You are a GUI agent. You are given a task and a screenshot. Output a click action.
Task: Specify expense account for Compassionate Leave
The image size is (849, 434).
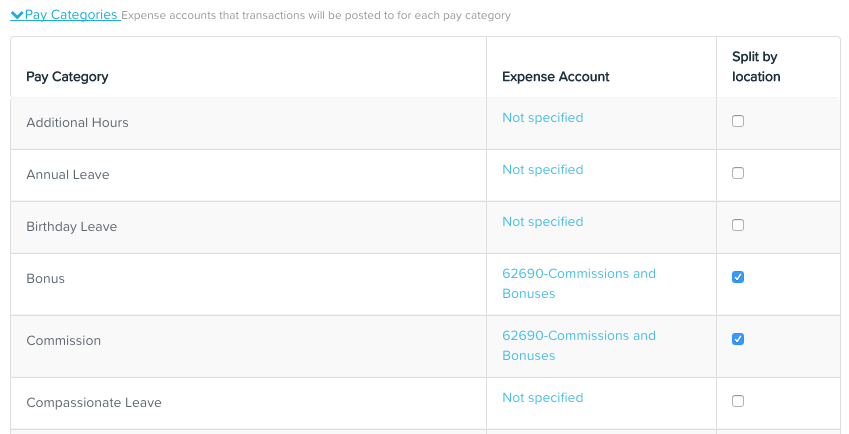click(543, 397)
